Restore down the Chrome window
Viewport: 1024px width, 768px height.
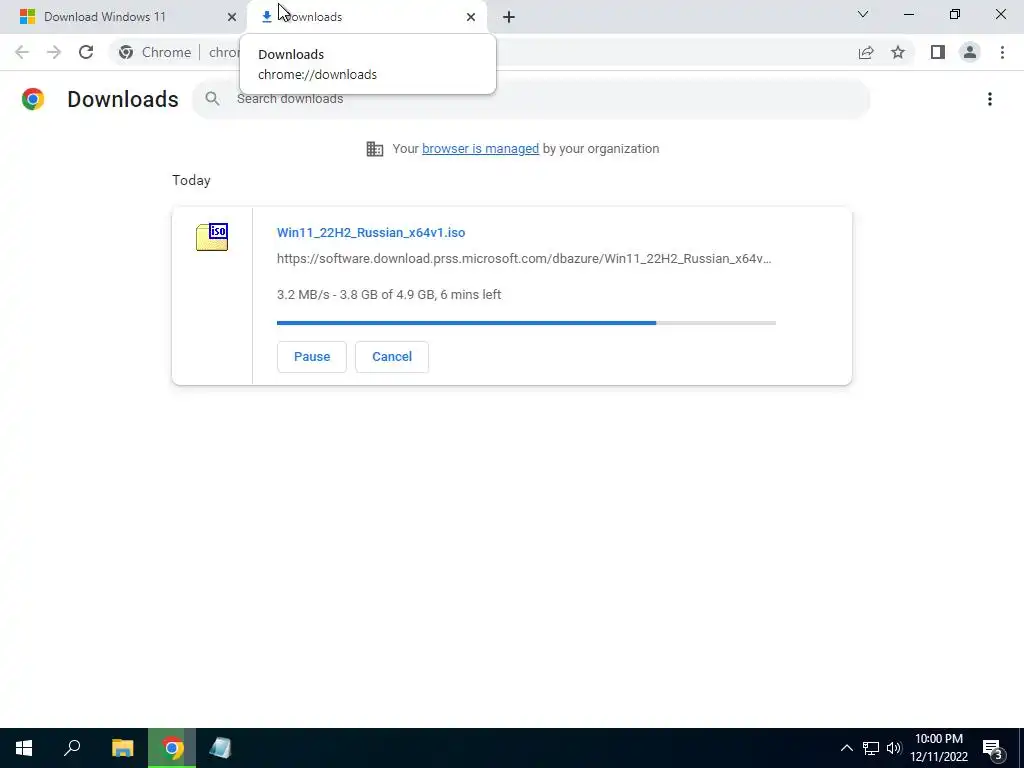(x=955, y=14)
